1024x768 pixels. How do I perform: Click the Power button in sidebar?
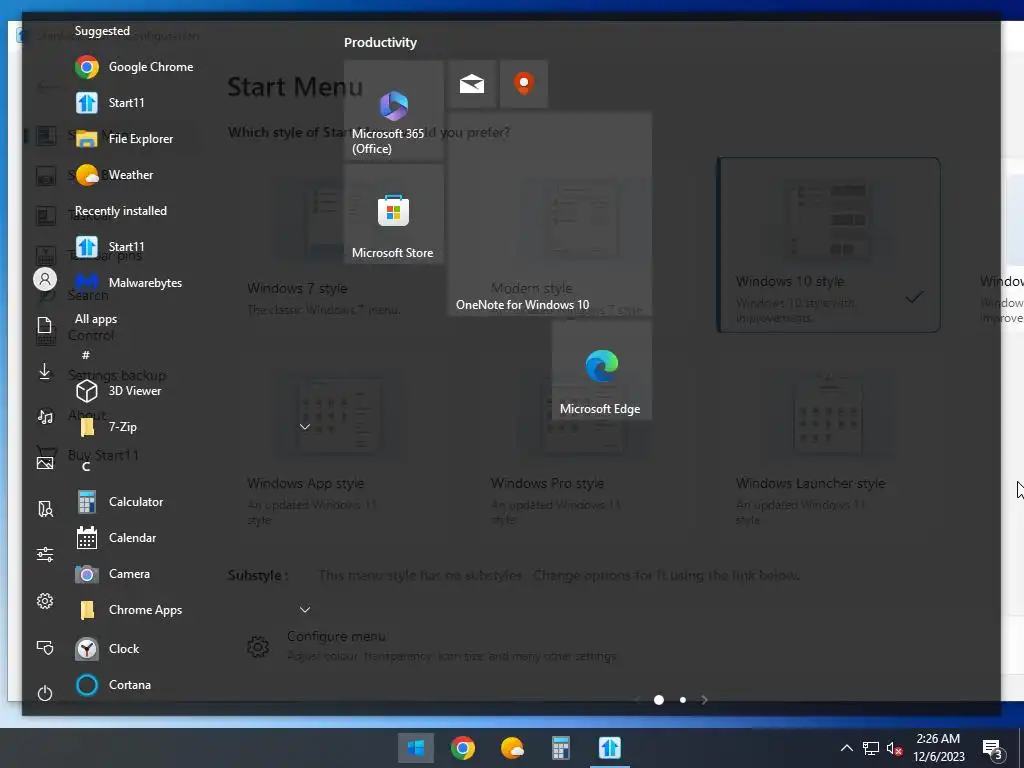click(44, 693)
